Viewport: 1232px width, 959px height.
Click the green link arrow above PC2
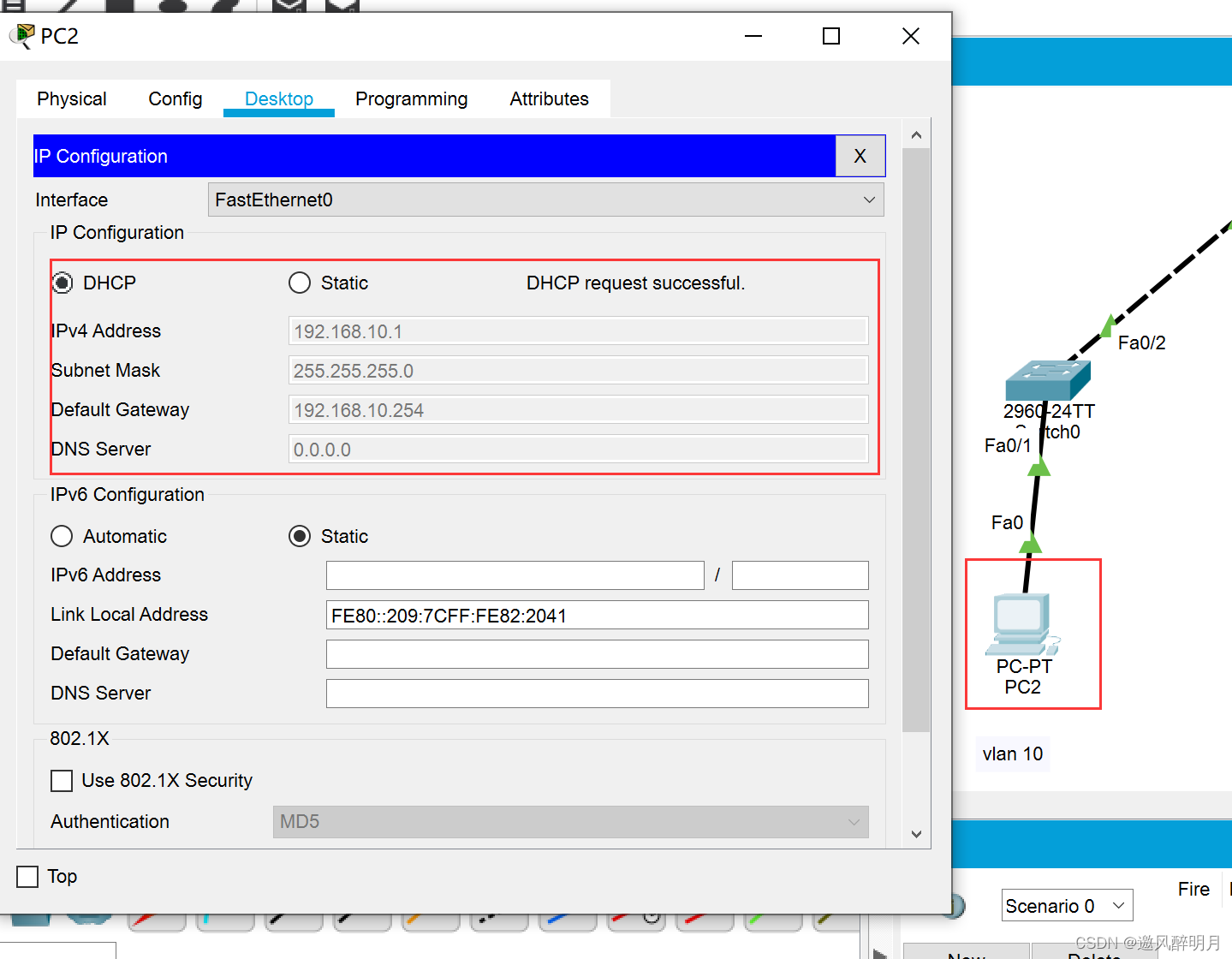(1031, 543)
